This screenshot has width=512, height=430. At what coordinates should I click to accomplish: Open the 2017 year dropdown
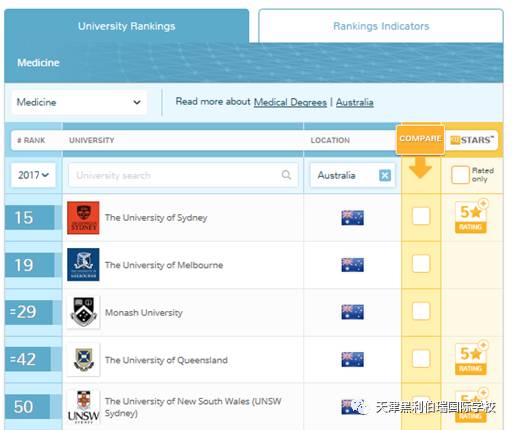tap(33, 175)
